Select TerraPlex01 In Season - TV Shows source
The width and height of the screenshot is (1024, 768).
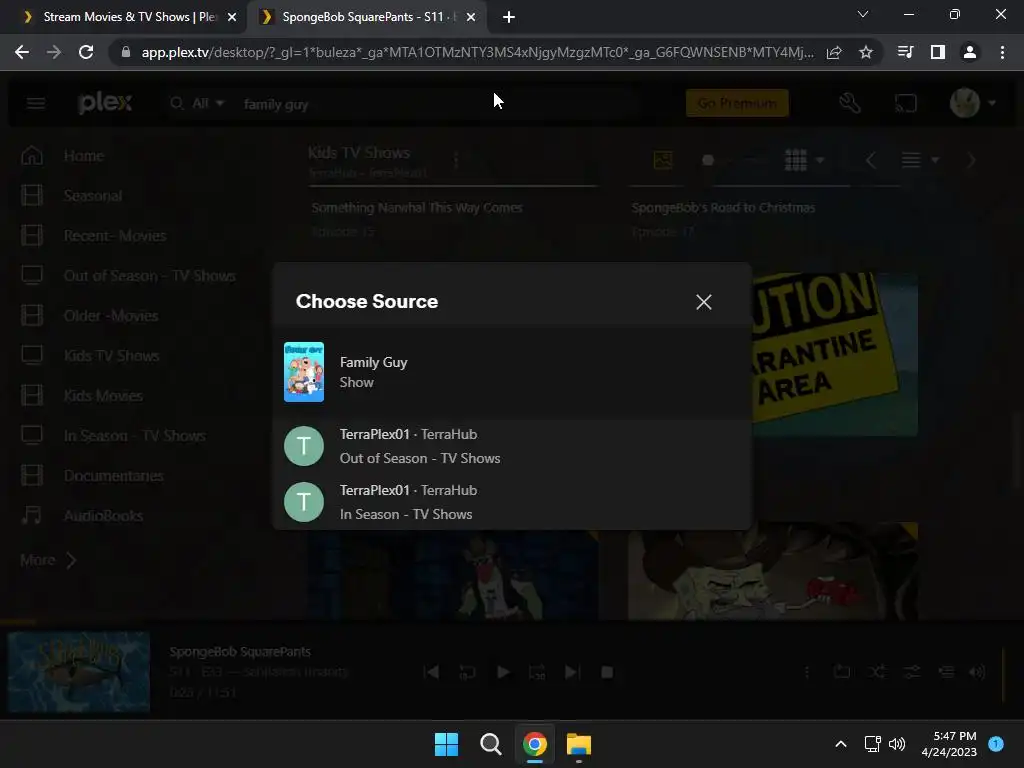[512, 502]
